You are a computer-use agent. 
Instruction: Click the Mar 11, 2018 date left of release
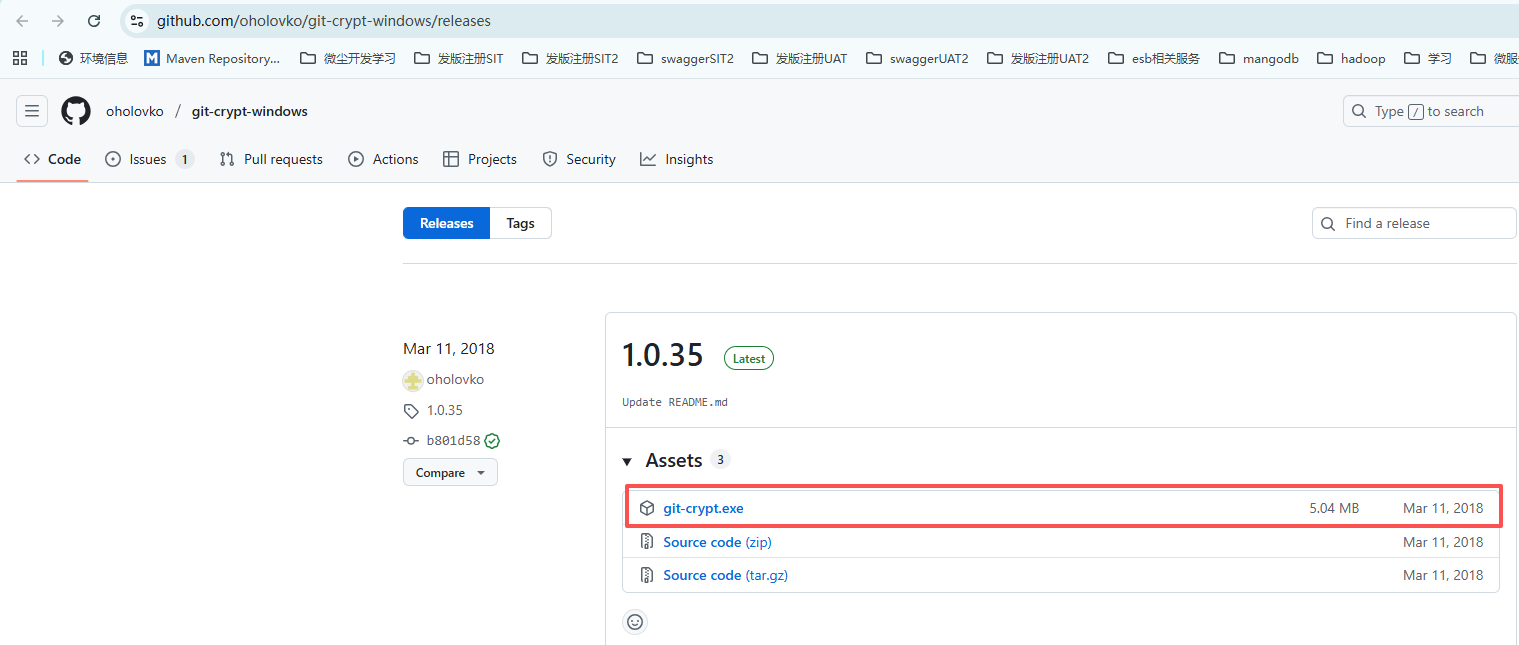(x=449, y=348)
